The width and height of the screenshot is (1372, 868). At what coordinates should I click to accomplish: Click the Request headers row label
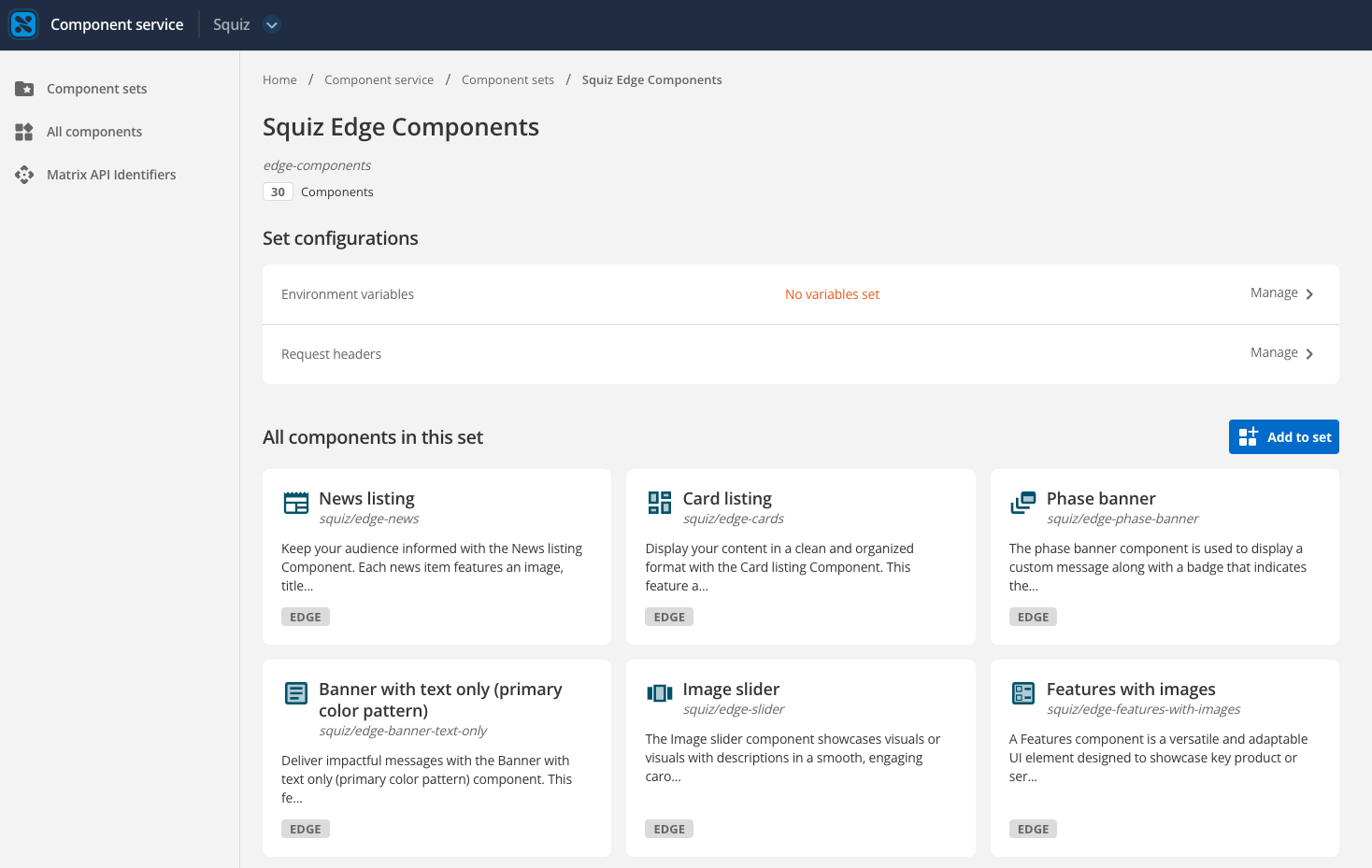click(x=331, y=354)
